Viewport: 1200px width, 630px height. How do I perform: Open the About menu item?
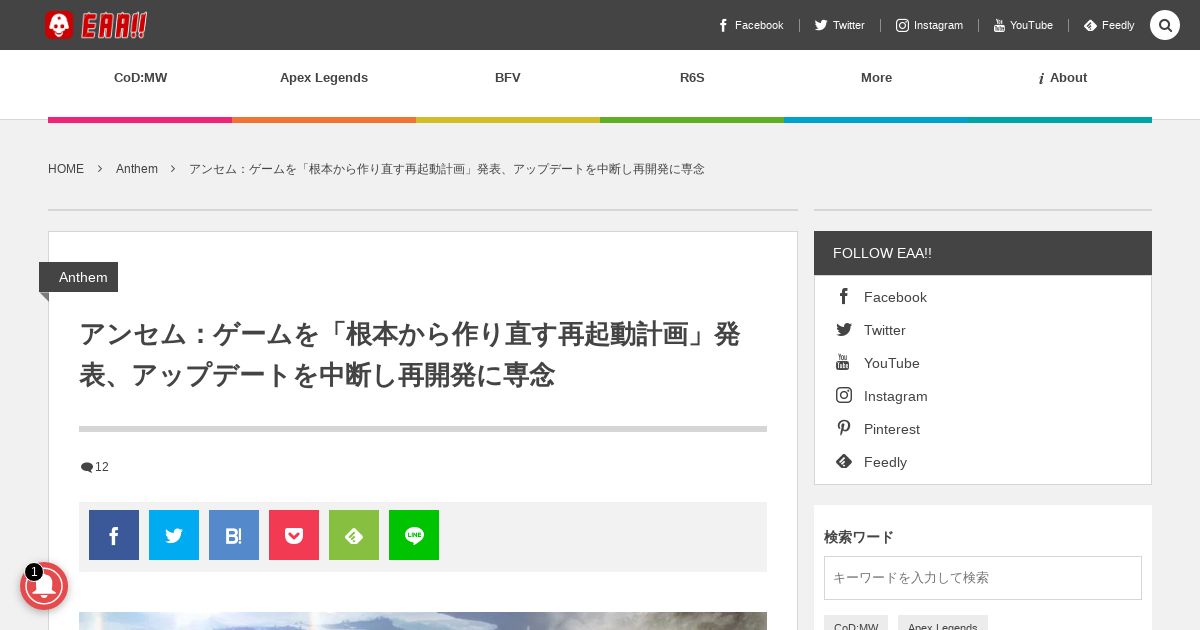(1062, 78)
